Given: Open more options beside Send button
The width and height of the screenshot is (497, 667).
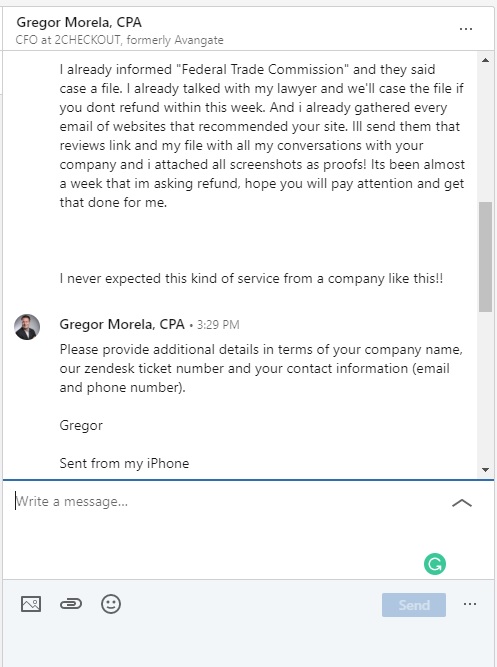Looking at the screenshot, I should tap(470, 604).
